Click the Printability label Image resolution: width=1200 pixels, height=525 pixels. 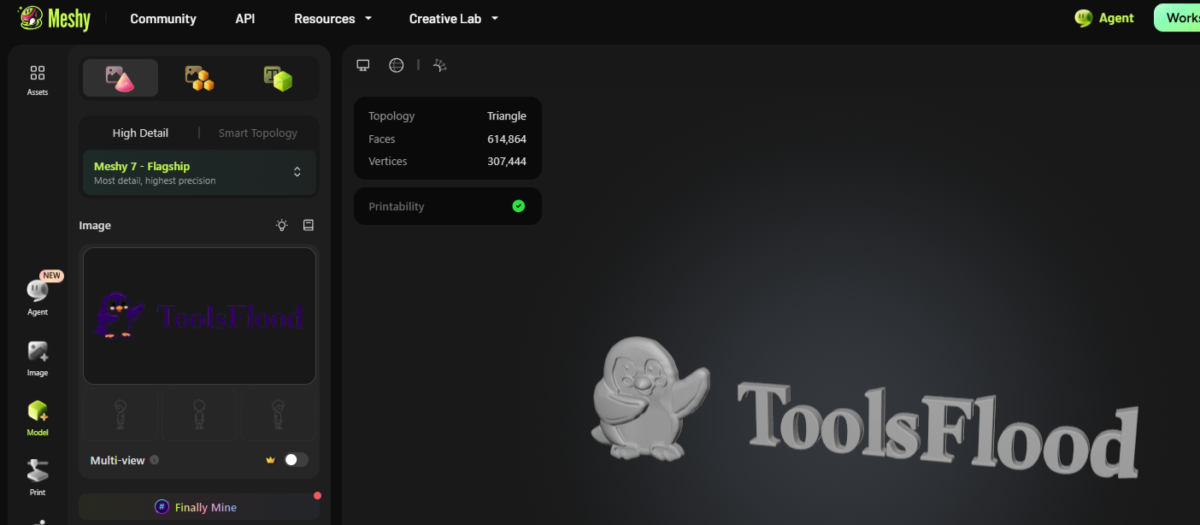point(396,207)
